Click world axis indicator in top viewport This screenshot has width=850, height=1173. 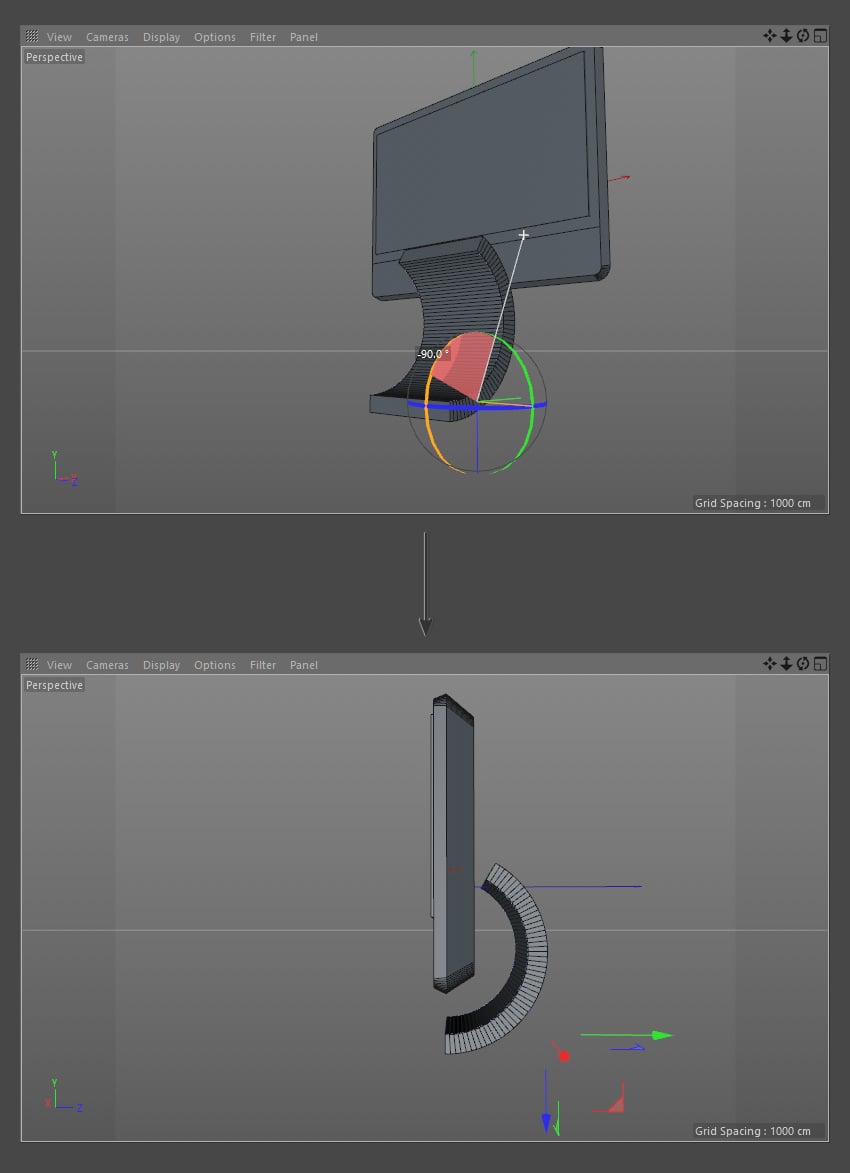coord(63,470)
